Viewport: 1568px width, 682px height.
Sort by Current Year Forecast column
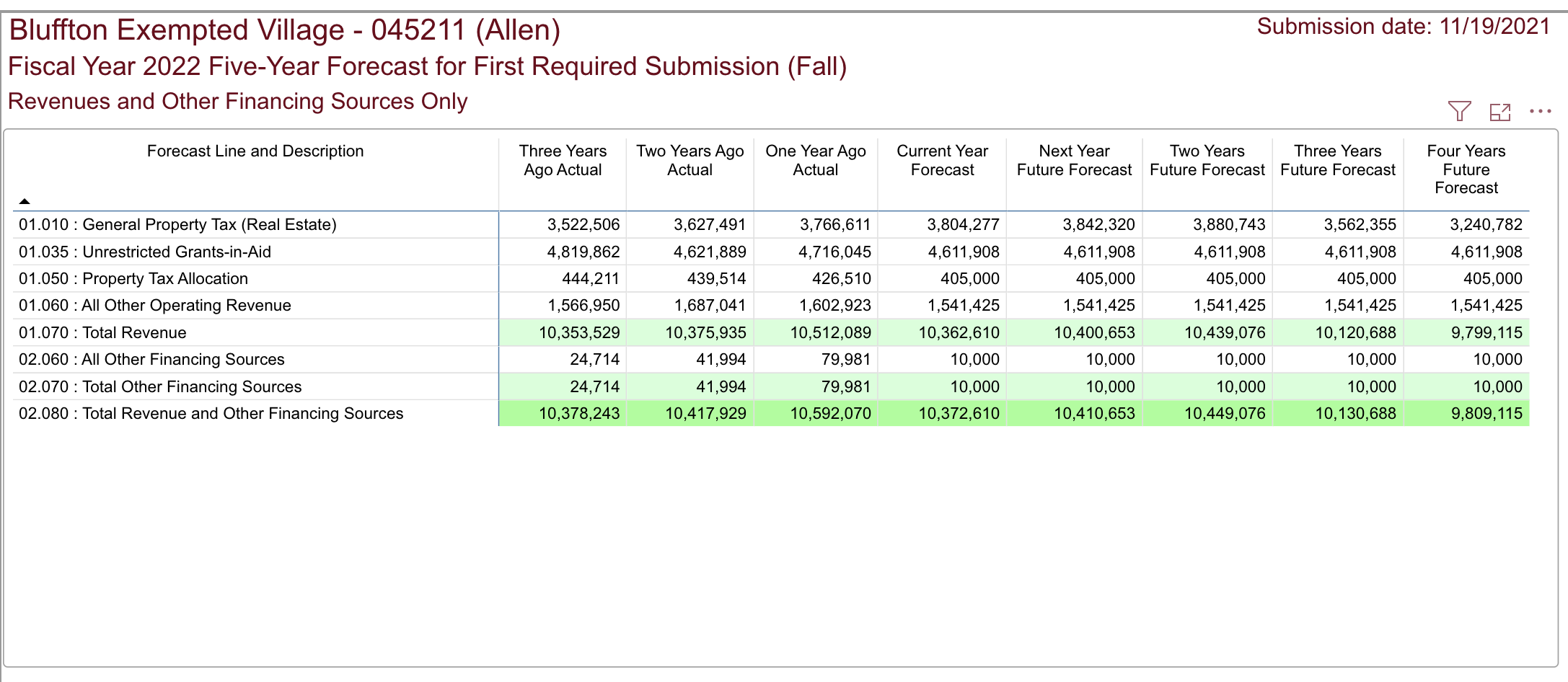pyautogui.click(x=942, y=160)
